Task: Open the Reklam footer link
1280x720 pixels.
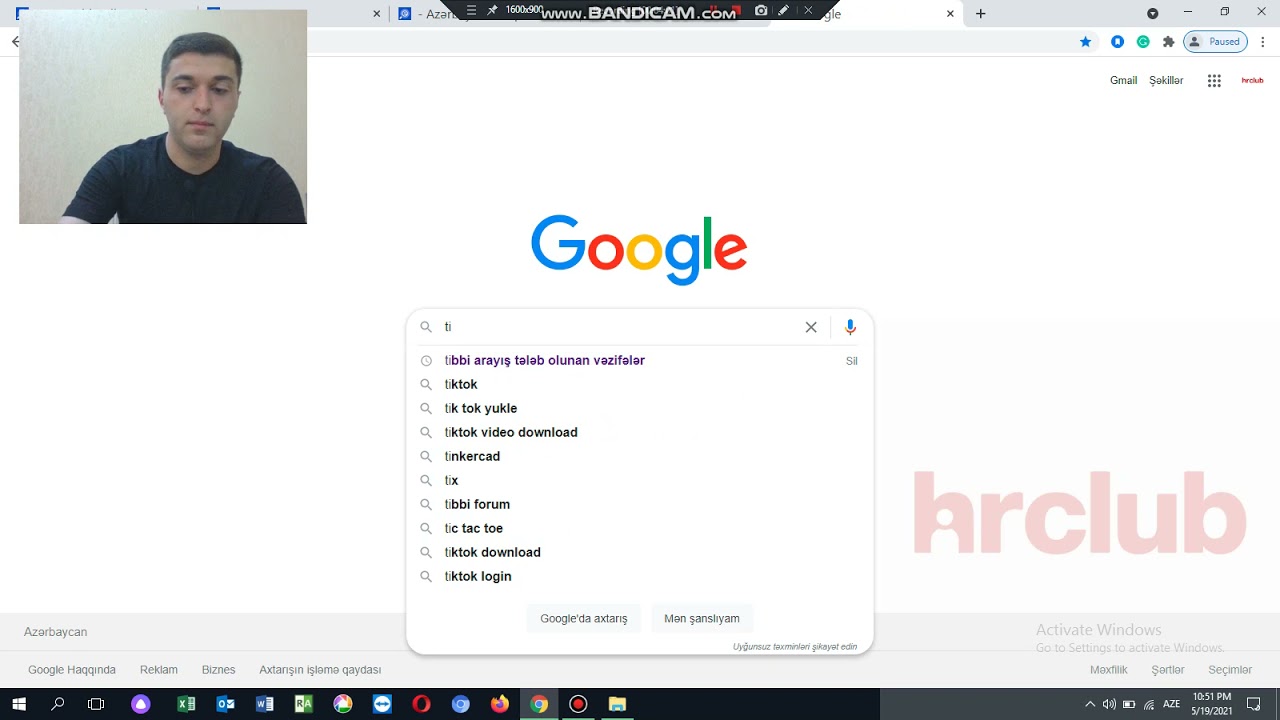Action: (x=159, y=670)
